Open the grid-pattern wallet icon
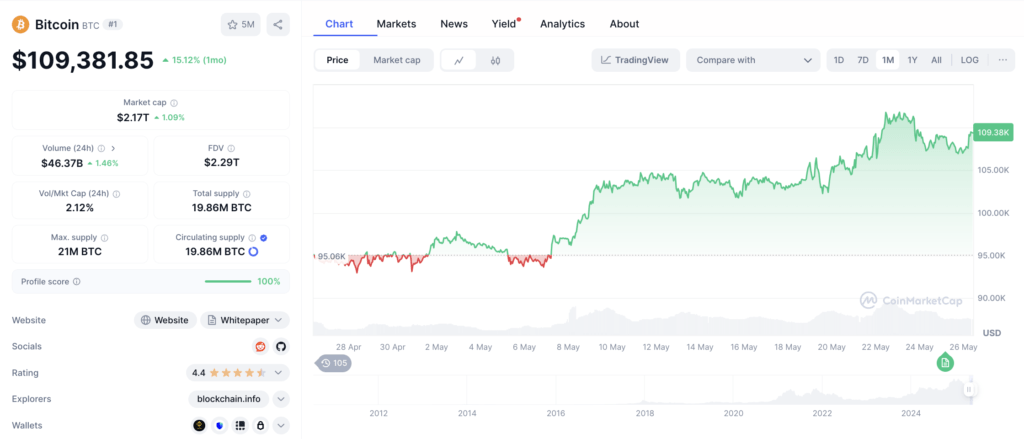The image size is (1024, 439). 240,425
